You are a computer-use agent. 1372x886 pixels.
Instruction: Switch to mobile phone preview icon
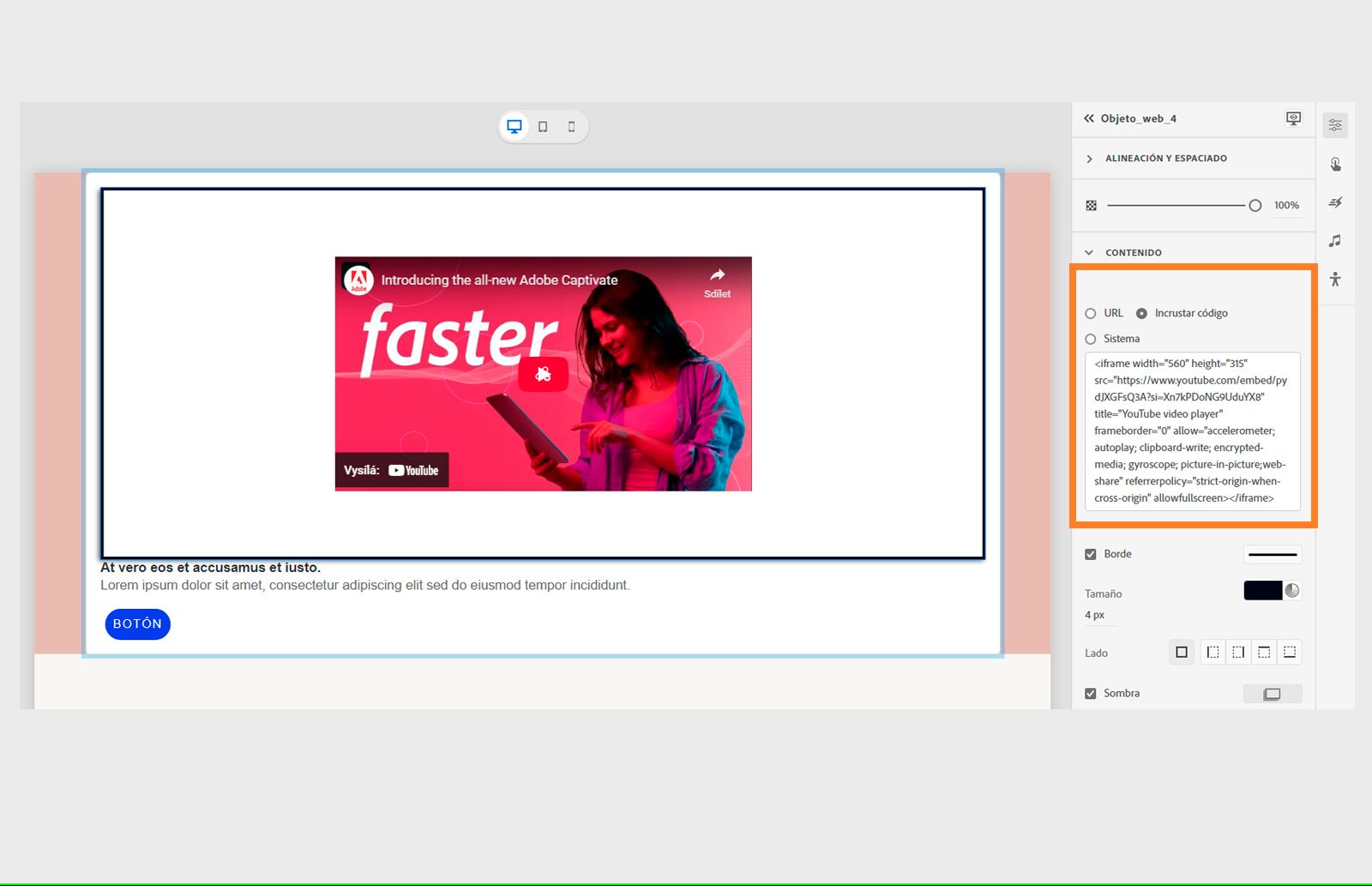tap(571, 127)
